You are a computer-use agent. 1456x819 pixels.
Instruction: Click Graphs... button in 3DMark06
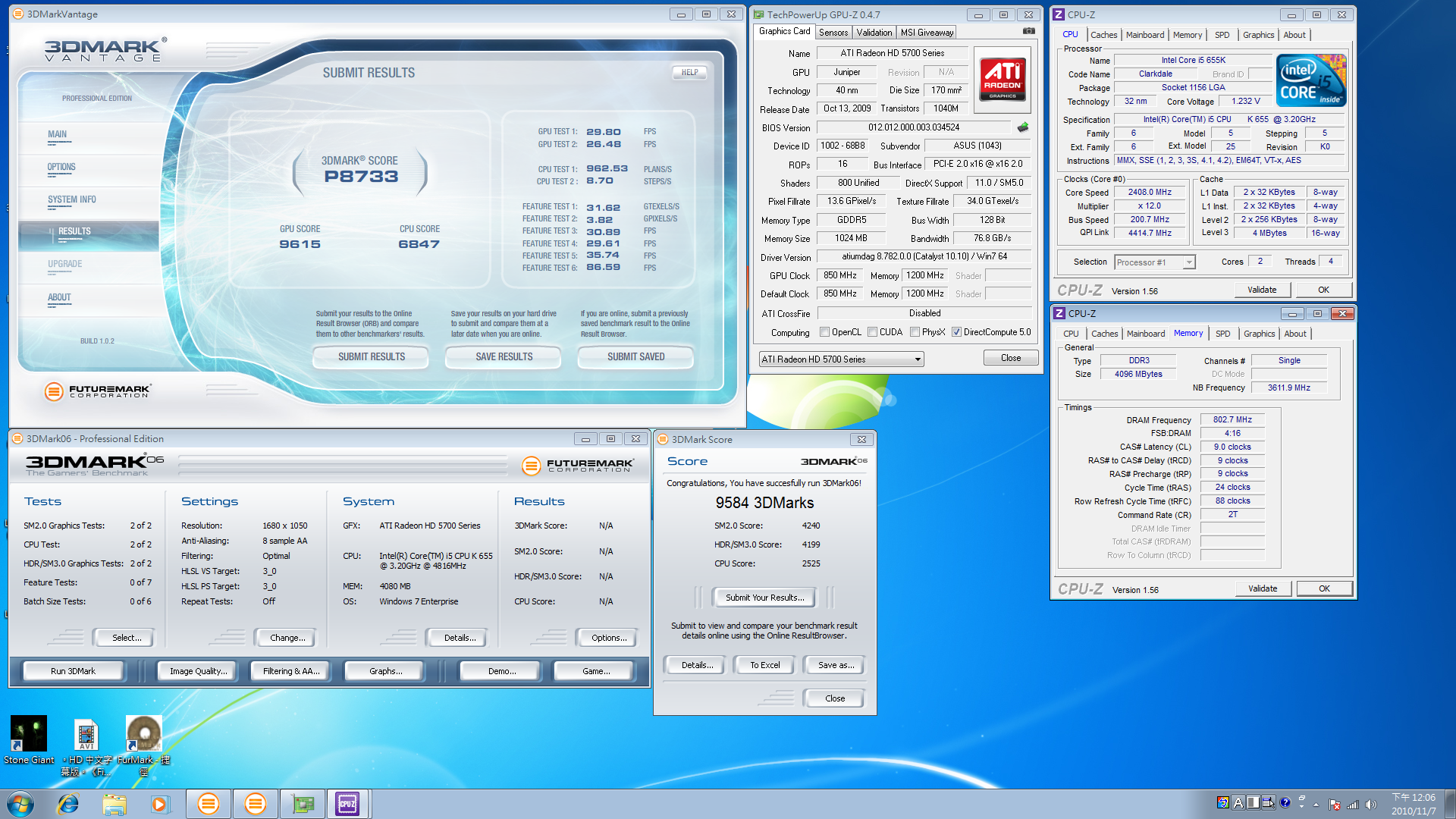coord(386,671)
